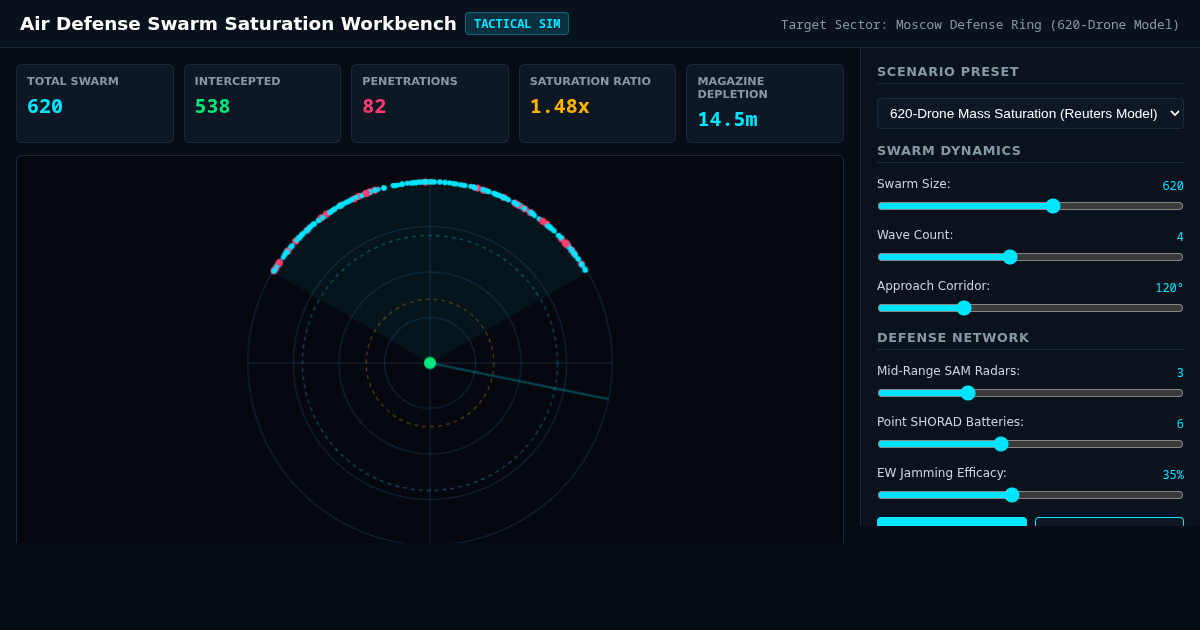Click the TACTICAL SIM badge
This screenshot has height=630, width=1200.
(x=517, y=24)
